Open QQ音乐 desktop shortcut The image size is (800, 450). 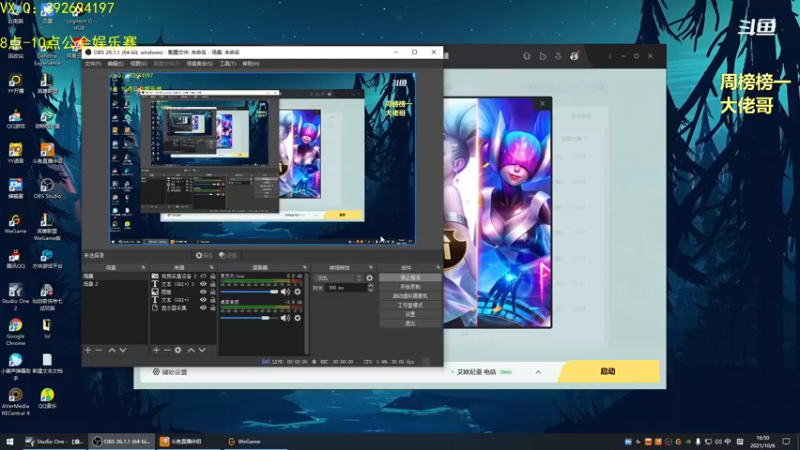click(47, 398)
